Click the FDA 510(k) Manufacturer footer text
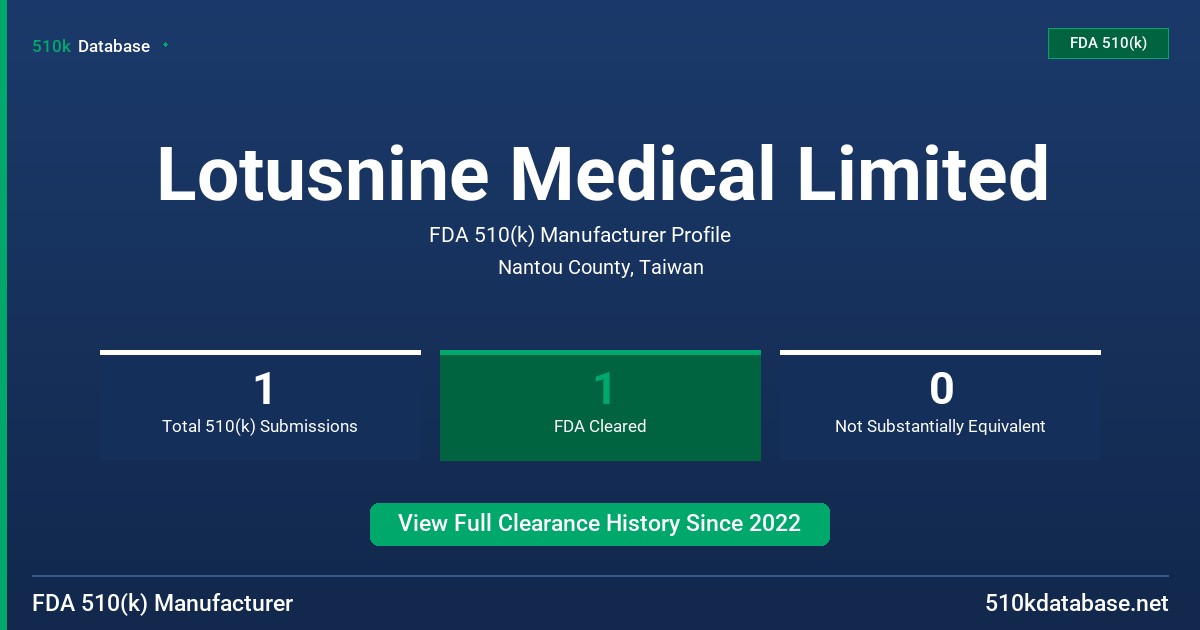The height and width of the screenshot is (630, 1200). pos(163,604)
